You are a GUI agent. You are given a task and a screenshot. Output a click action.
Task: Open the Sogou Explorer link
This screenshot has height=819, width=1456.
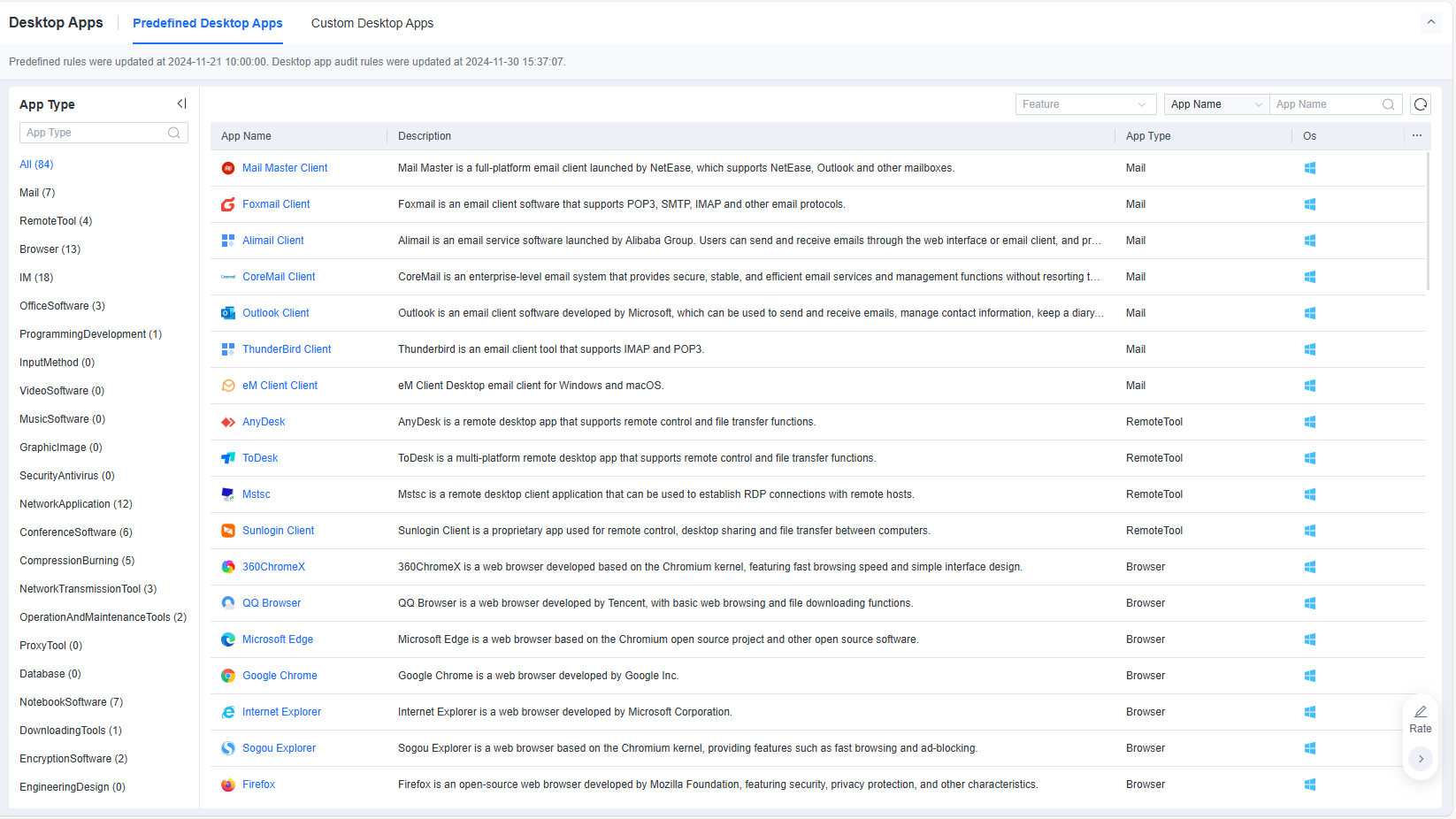279,748
